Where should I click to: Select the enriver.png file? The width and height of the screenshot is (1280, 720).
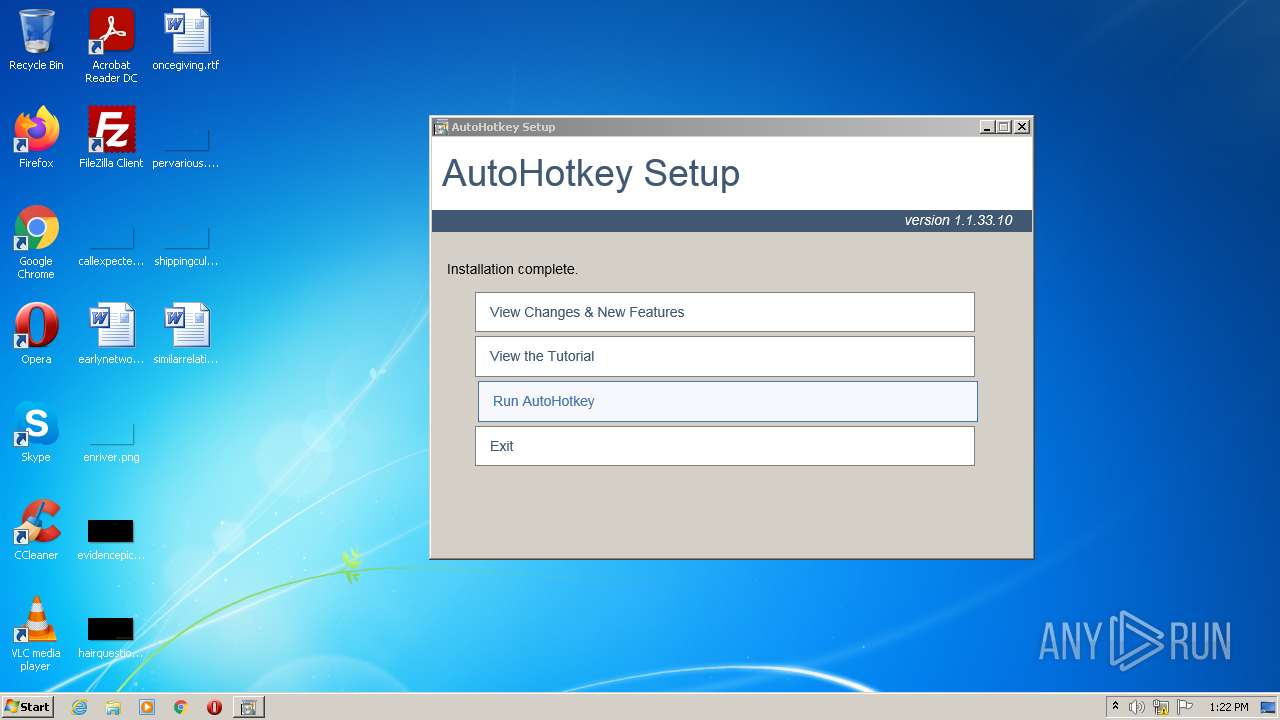pos(111,442)
